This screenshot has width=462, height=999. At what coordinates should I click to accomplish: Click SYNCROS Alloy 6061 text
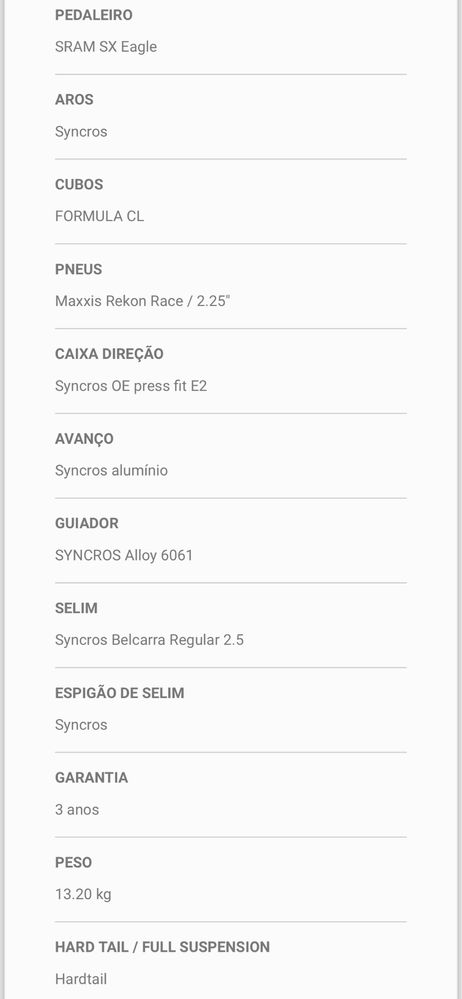124,556
